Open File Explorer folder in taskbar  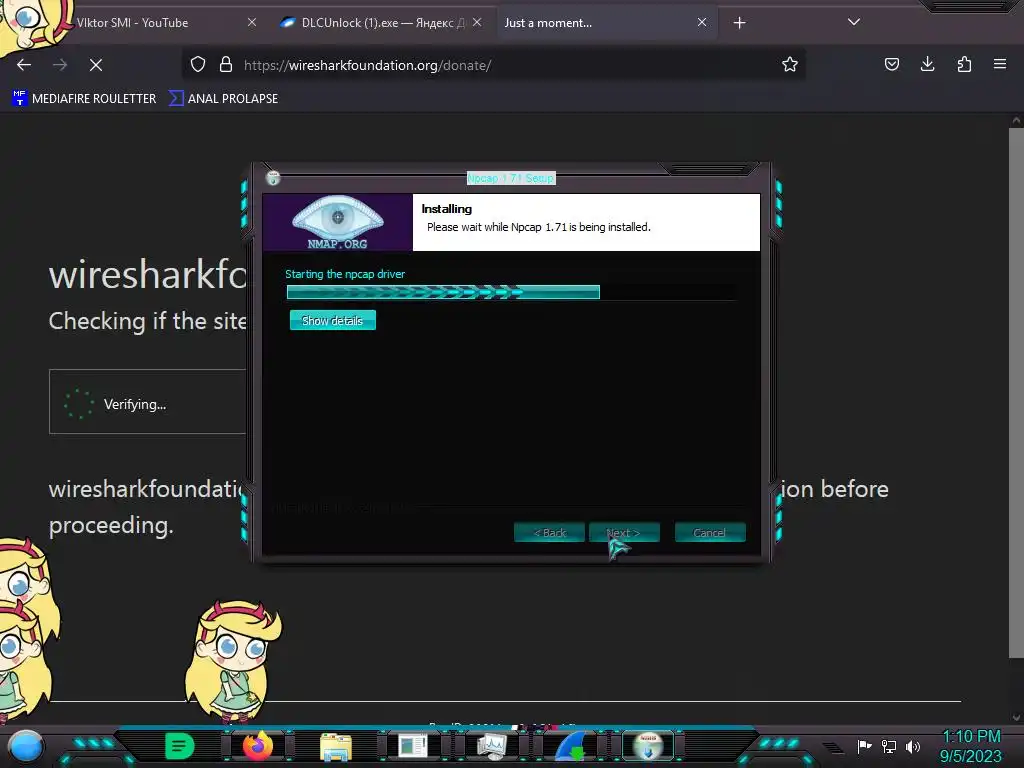pyautogui.click(x=336, y=746)
